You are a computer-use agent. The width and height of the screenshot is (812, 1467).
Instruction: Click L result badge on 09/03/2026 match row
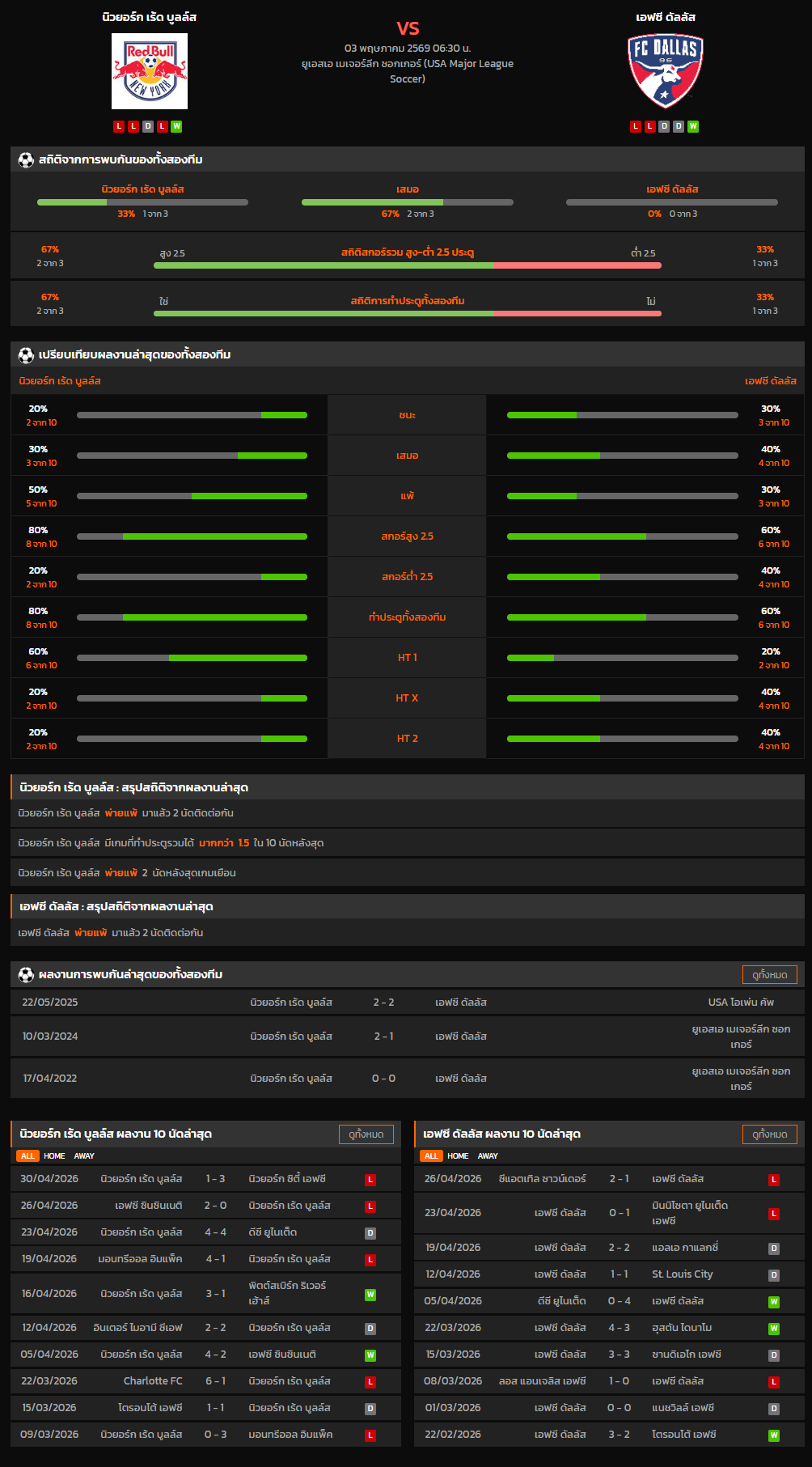pos(370,1435)
